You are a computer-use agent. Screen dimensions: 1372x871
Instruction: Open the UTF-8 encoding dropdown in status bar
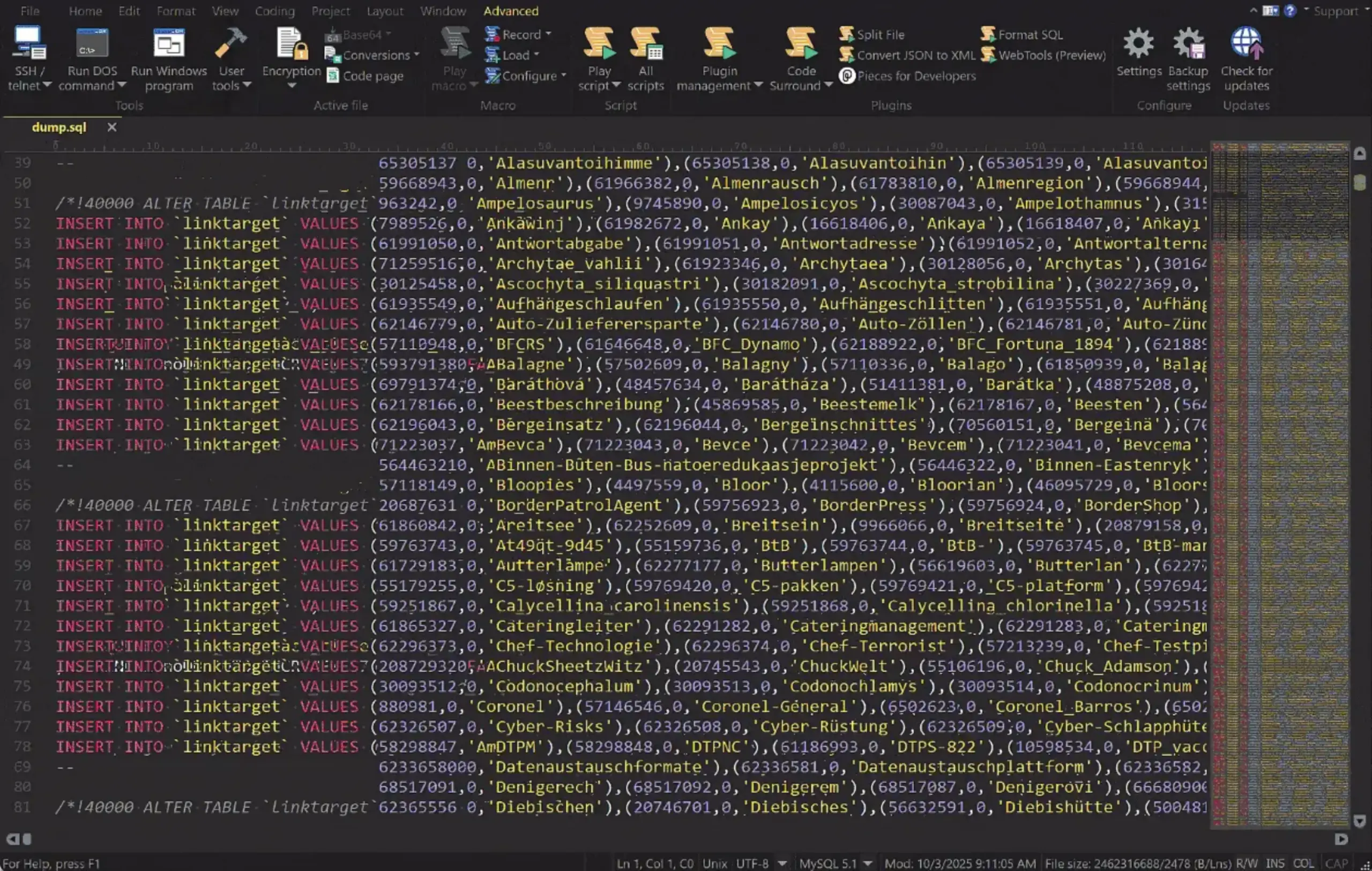[782, 864]
